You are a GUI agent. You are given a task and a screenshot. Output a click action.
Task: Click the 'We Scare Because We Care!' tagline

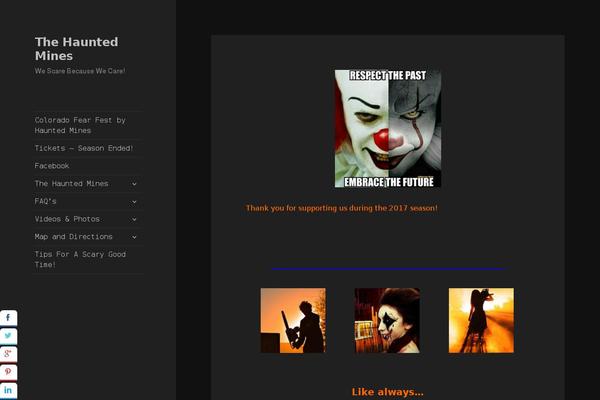tap(80, 71)
